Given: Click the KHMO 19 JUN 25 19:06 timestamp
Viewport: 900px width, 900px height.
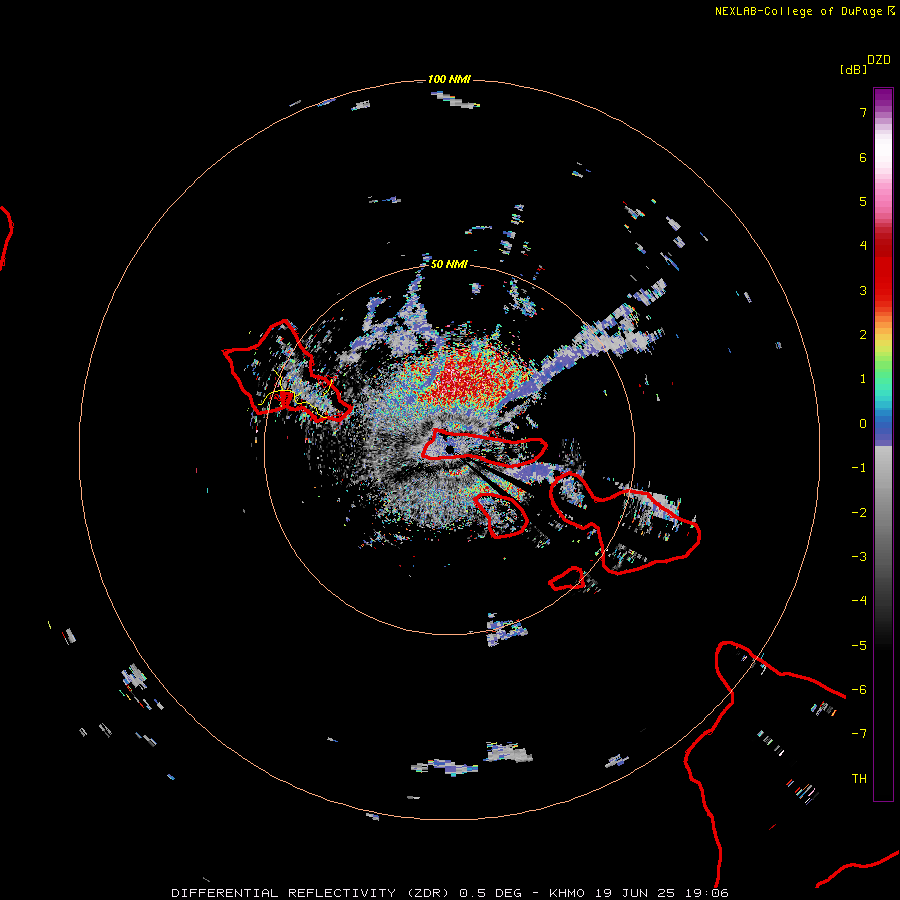Looking at the screenshot, I should coord(639,893).
